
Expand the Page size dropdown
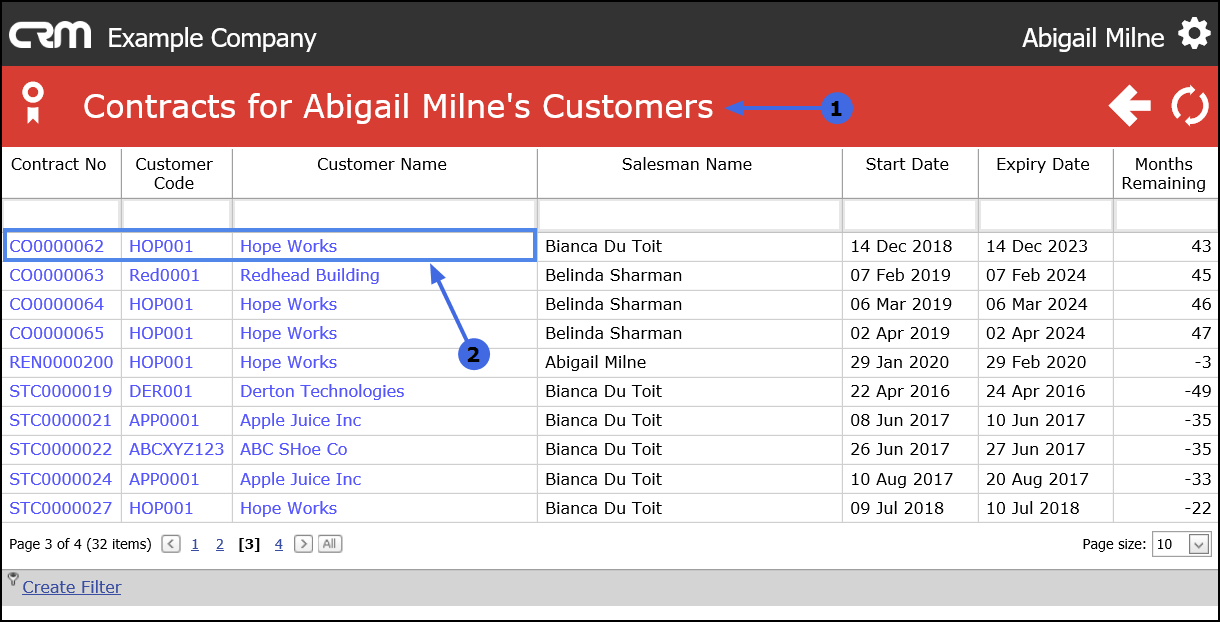(1199, 544)
